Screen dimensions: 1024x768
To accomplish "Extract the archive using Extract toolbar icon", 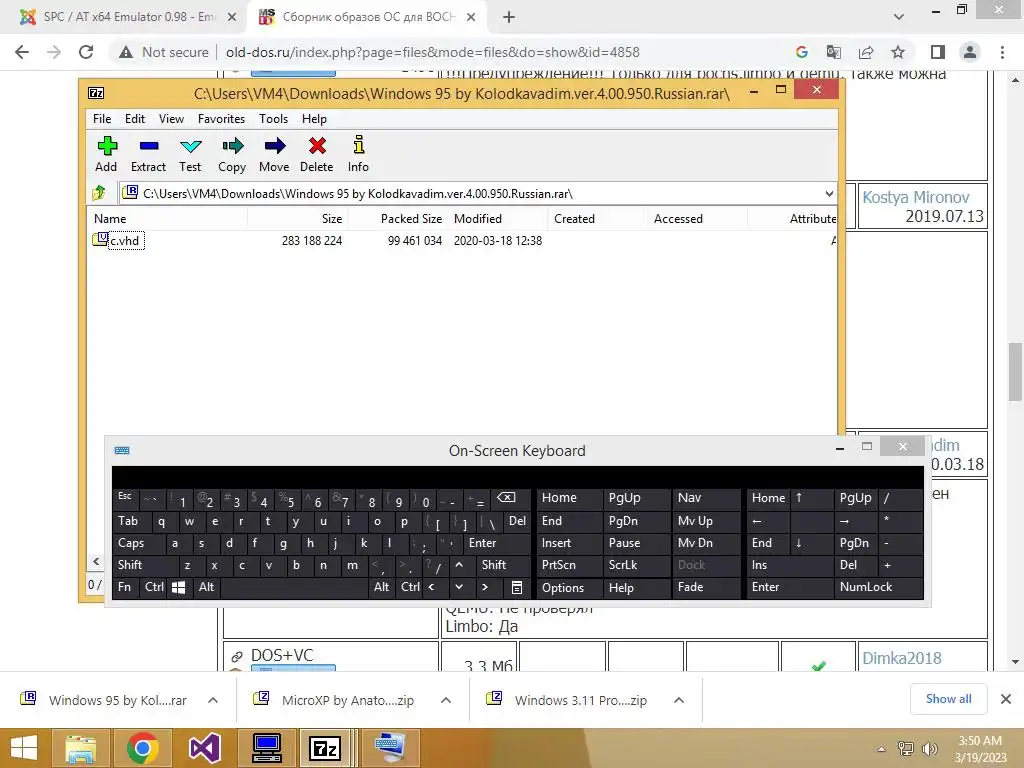I will (148, 154).
